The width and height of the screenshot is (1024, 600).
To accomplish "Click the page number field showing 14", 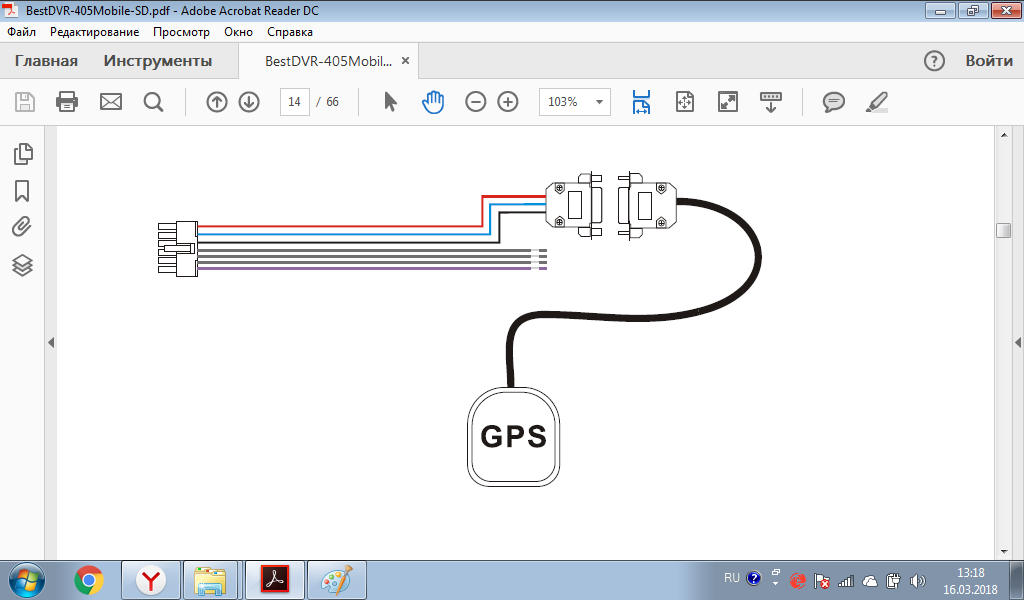I will coord(295,102).
